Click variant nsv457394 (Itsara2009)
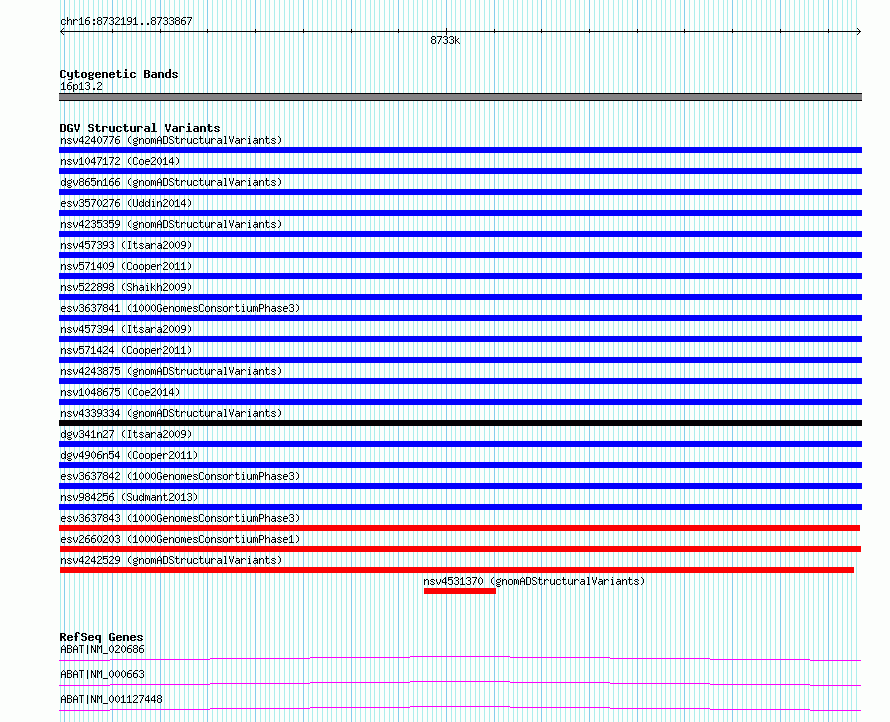Screen dimensions: 890x722 (x=126, y=329)
